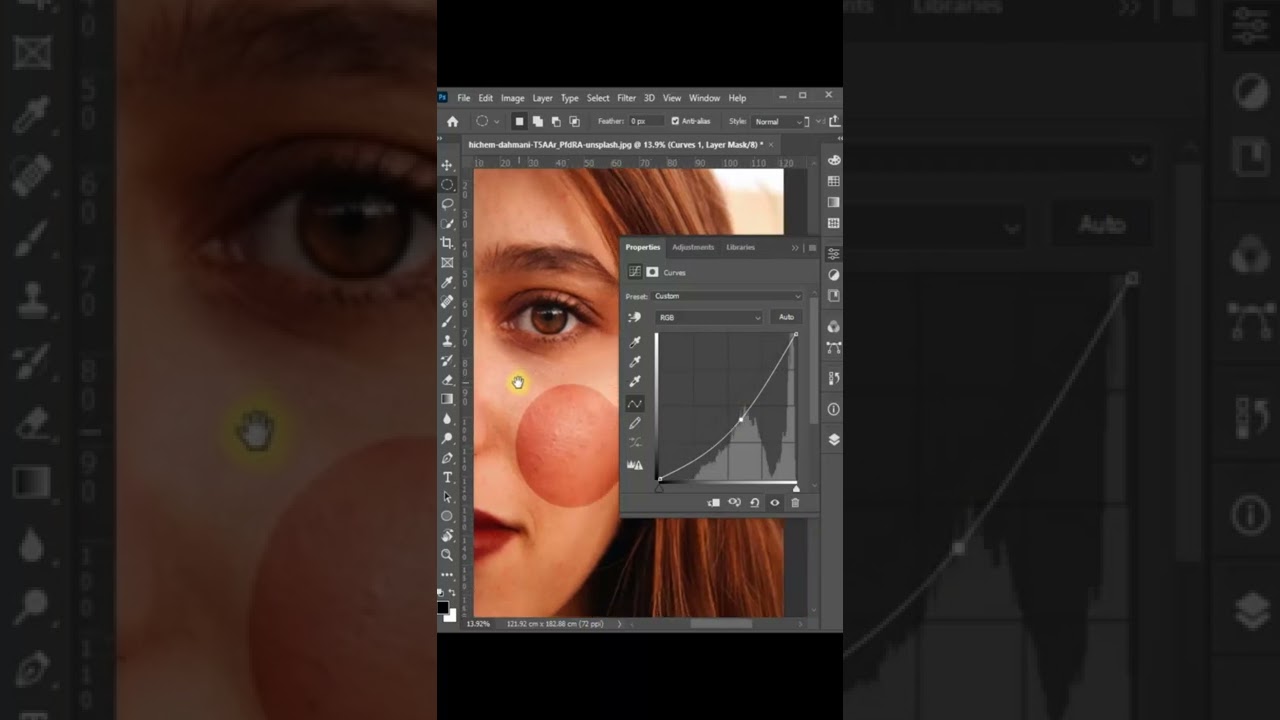Screen dimensions: 1280x720
Task: Open the Edit Toolbar three-dots button
Action: [447, 574]
